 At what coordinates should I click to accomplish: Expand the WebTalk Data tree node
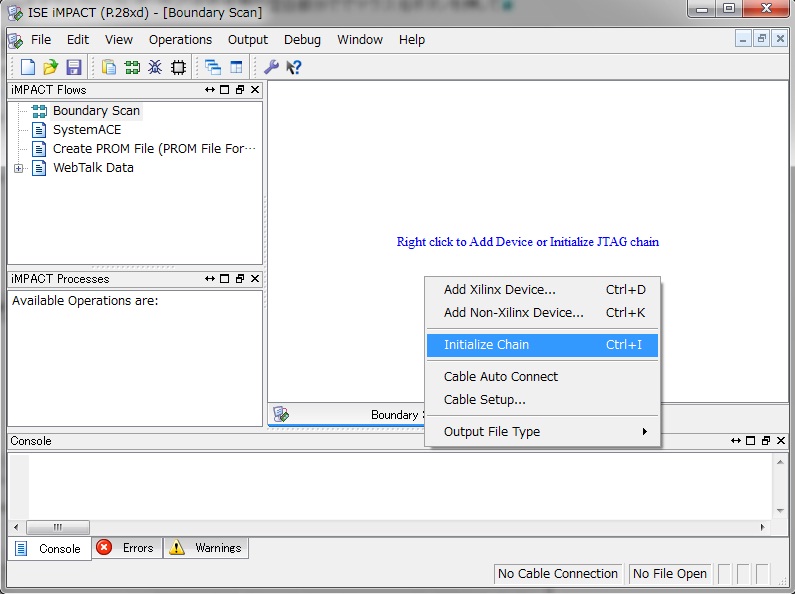coord(19,168)
